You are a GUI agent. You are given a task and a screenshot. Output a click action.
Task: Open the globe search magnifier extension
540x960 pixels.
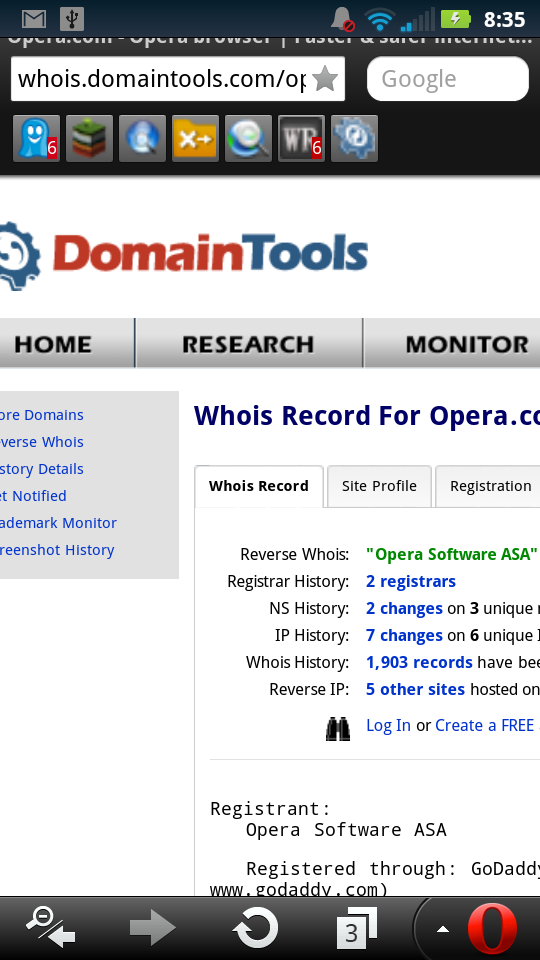pyautogui.click(x=248, y=138)
